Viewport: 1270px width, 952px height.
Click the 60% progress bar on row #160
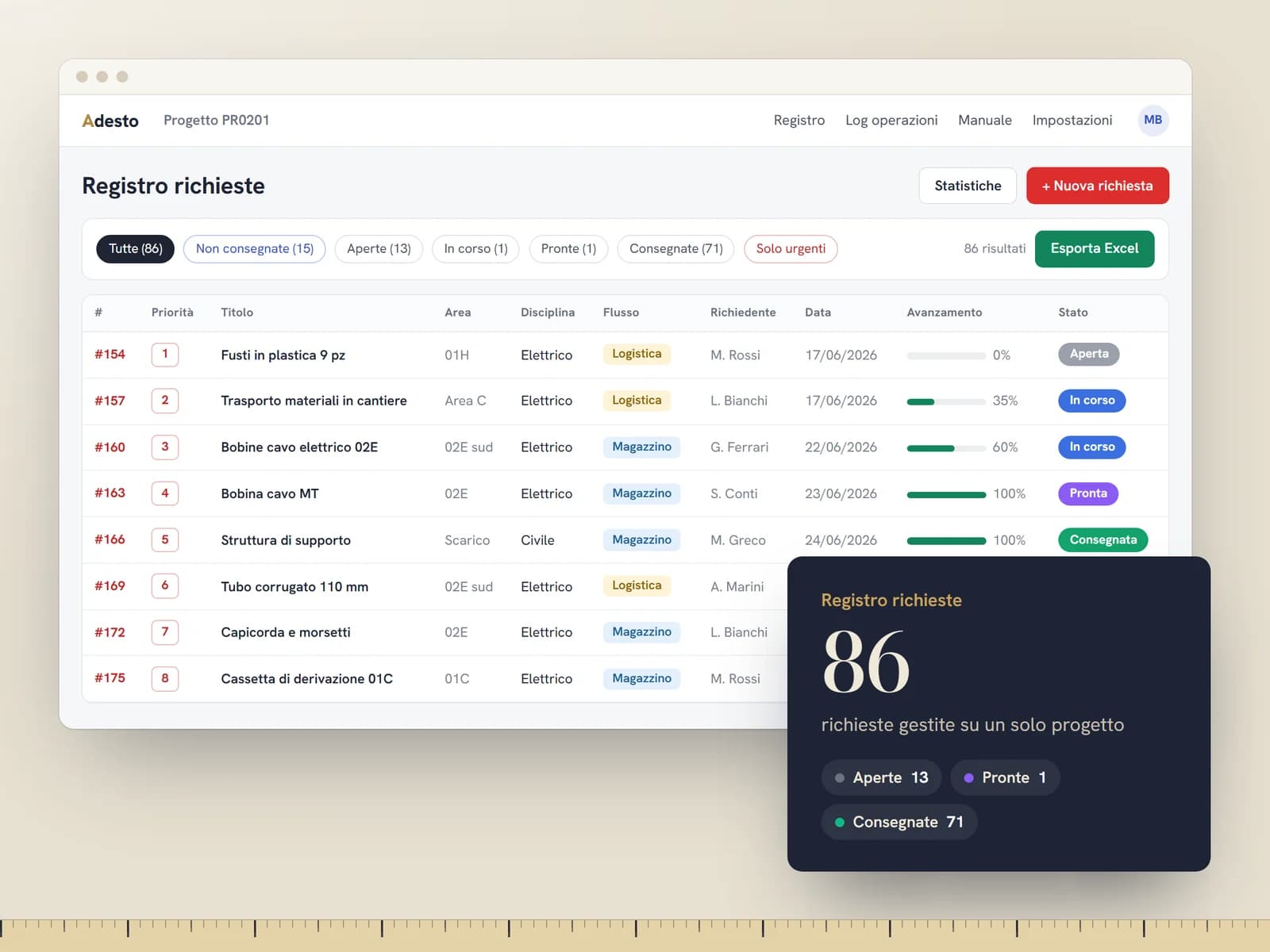(946, 448)
